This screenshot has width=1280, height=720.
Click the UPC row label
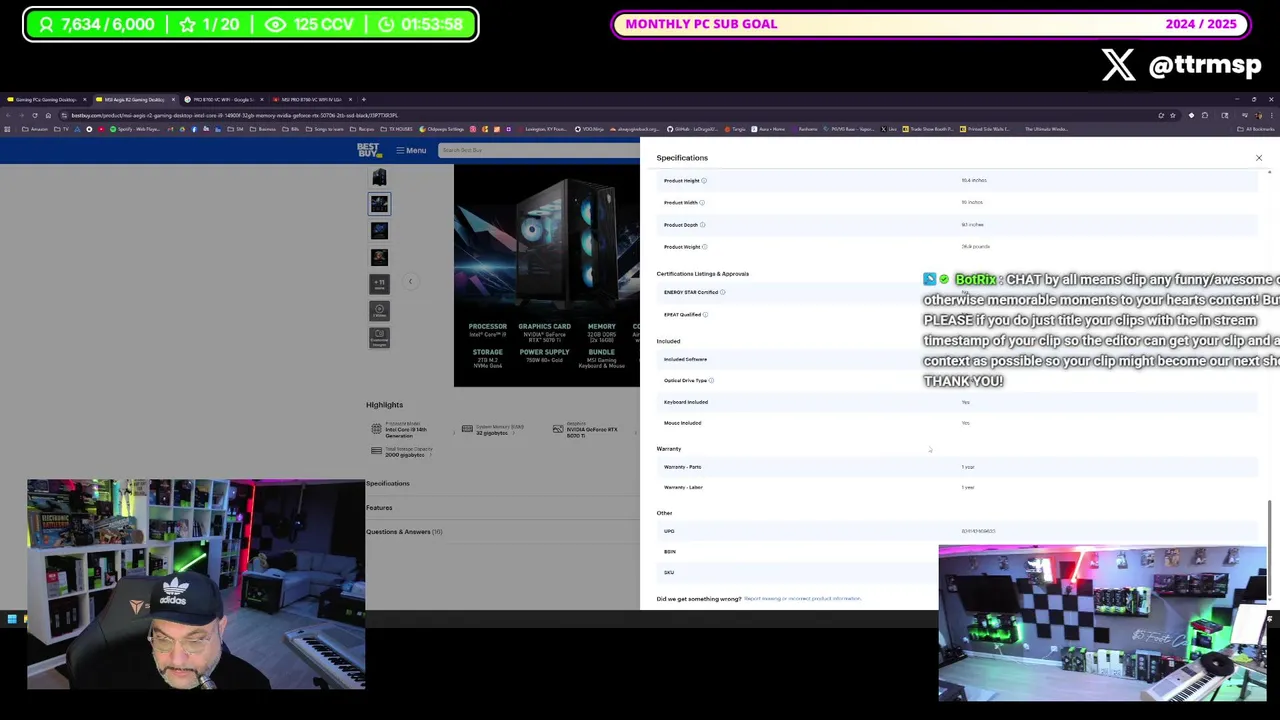click(669, 531)
